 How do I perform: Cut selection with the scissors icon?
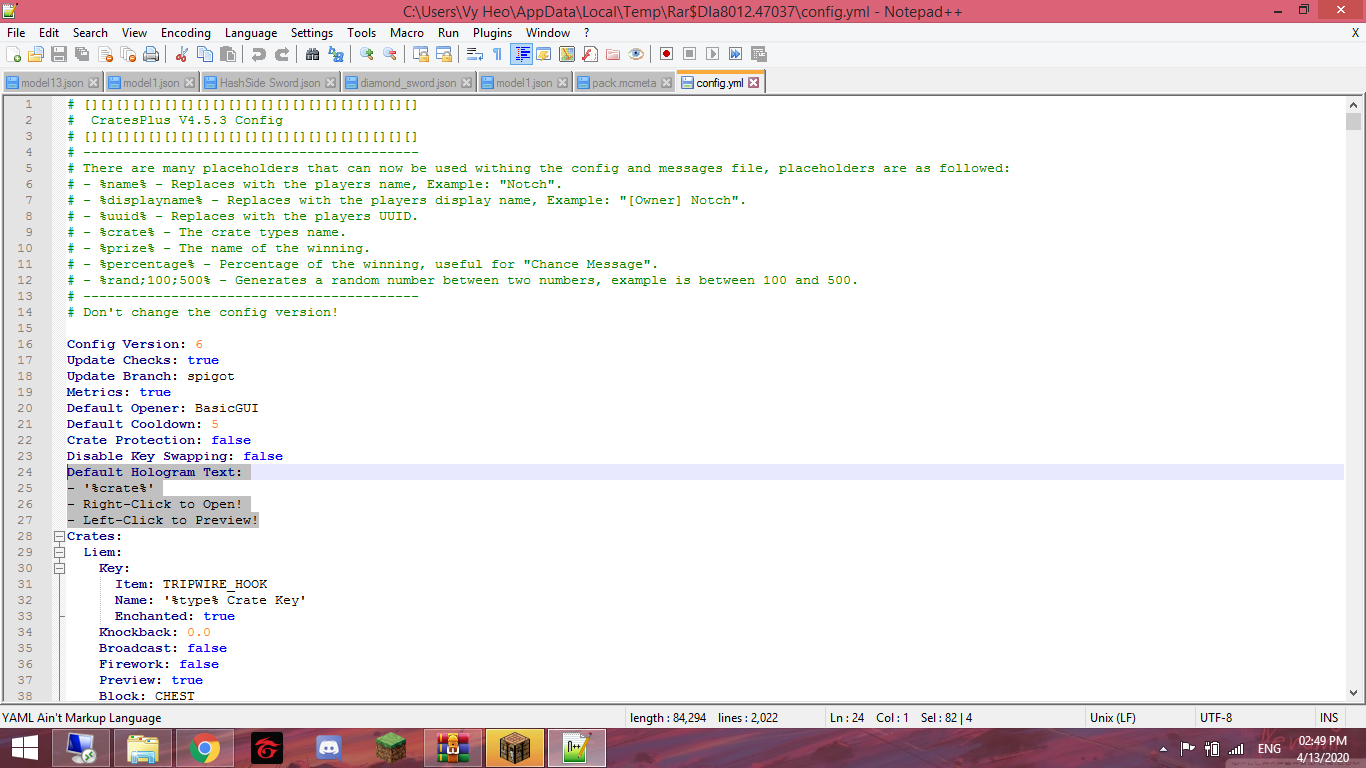(x=182, y=54)
